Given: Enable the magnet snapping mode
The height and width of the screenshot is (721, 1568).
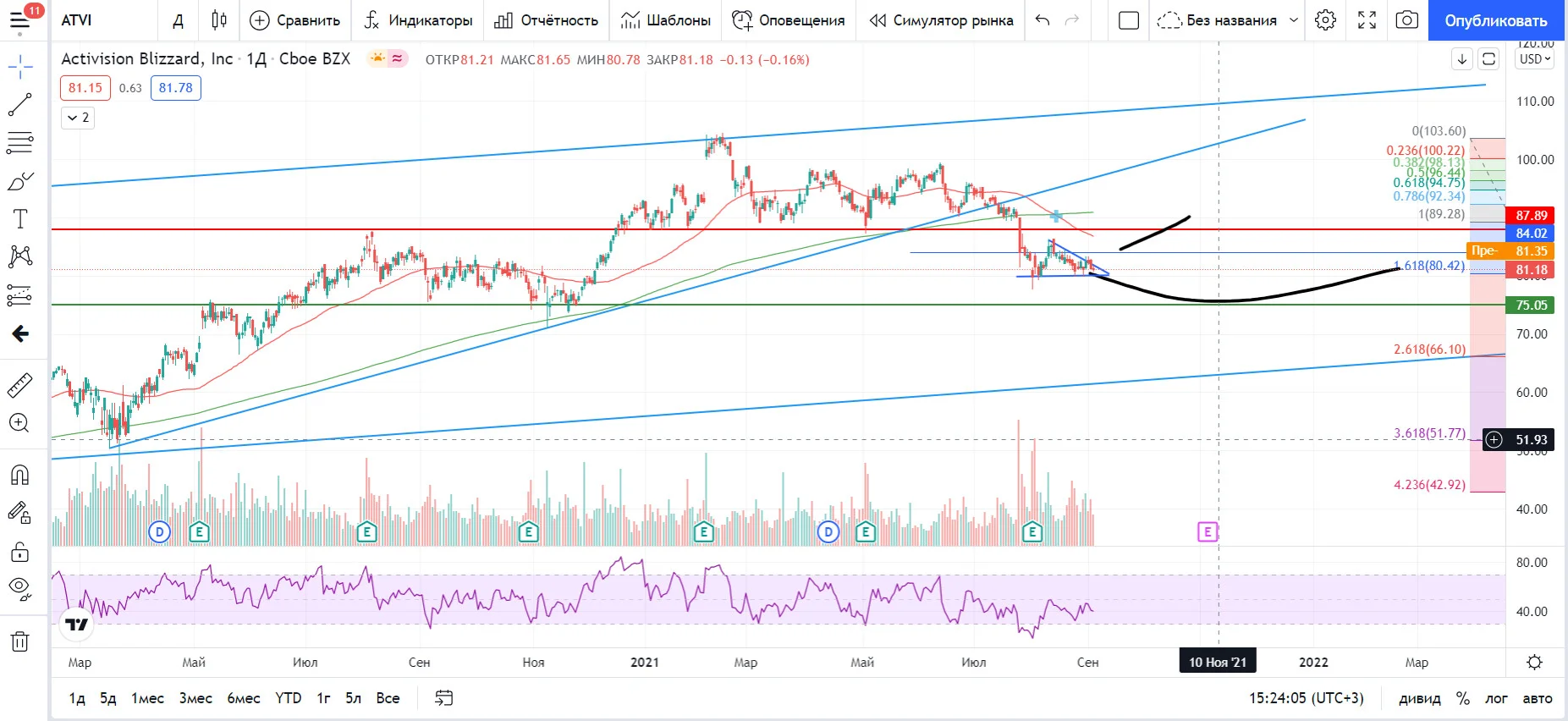Looking at the screenshot, I should [19, 475].
